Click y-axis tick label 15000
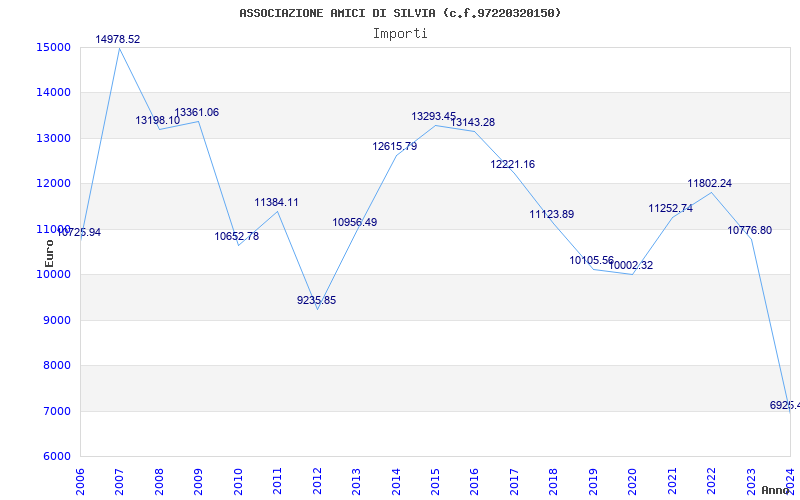This screenshot has height=500, width=800. coord(53,47)
